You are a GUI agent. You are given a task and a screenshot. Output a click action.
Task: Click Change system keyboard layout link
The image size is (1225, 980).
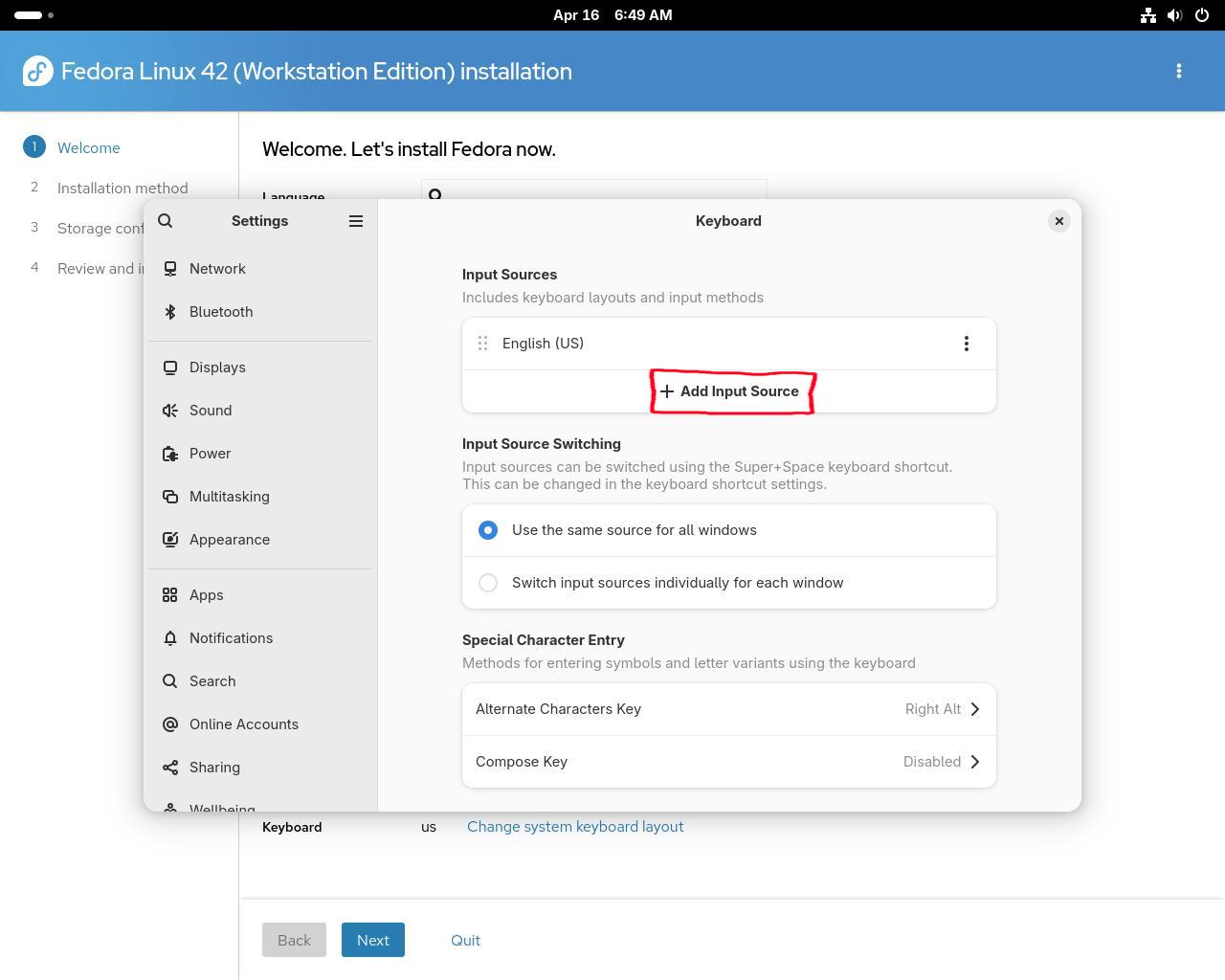point(575,827)
